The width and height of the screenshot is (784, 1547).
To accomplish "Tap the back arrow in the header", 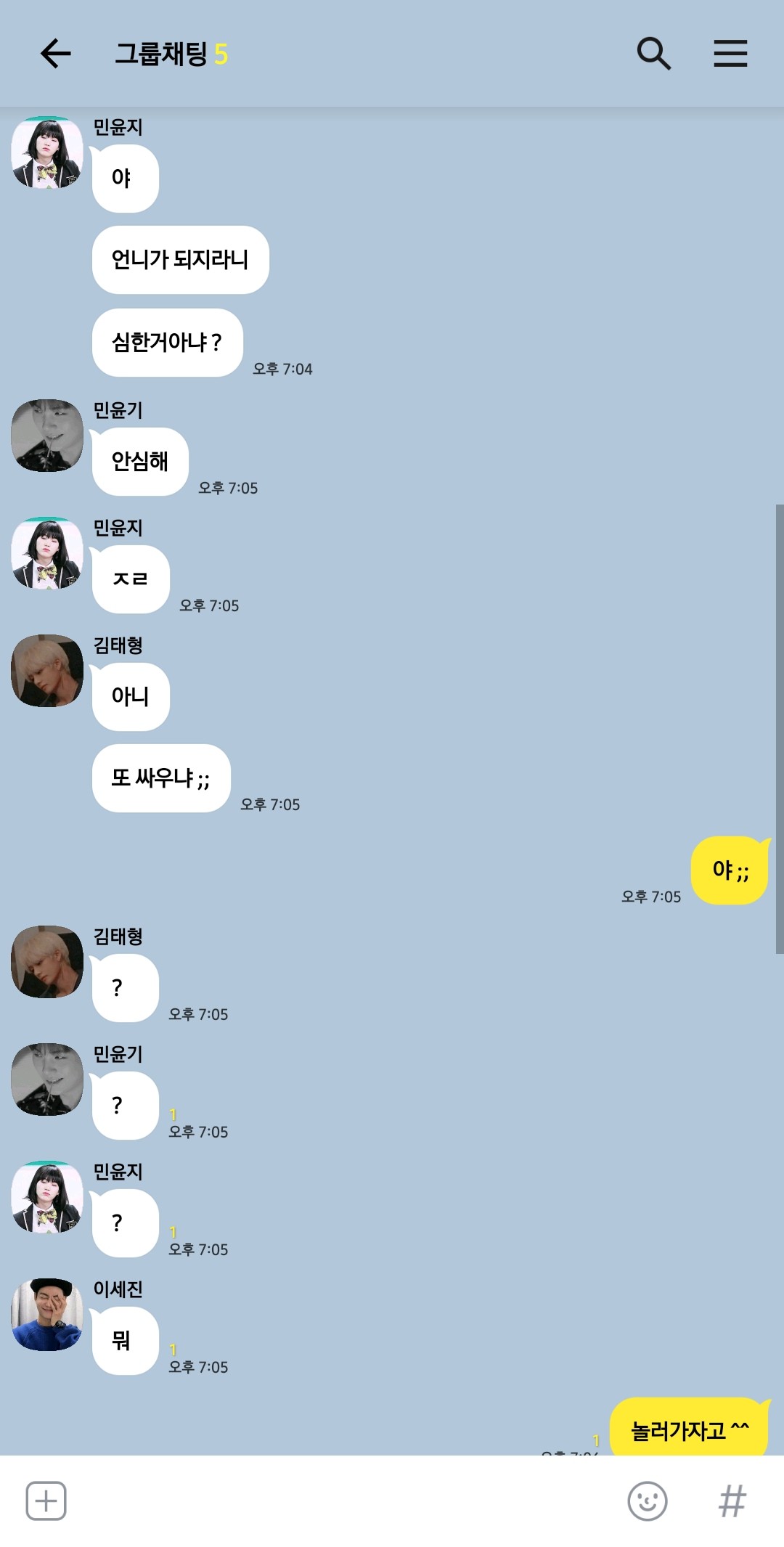I will point(55,54).
